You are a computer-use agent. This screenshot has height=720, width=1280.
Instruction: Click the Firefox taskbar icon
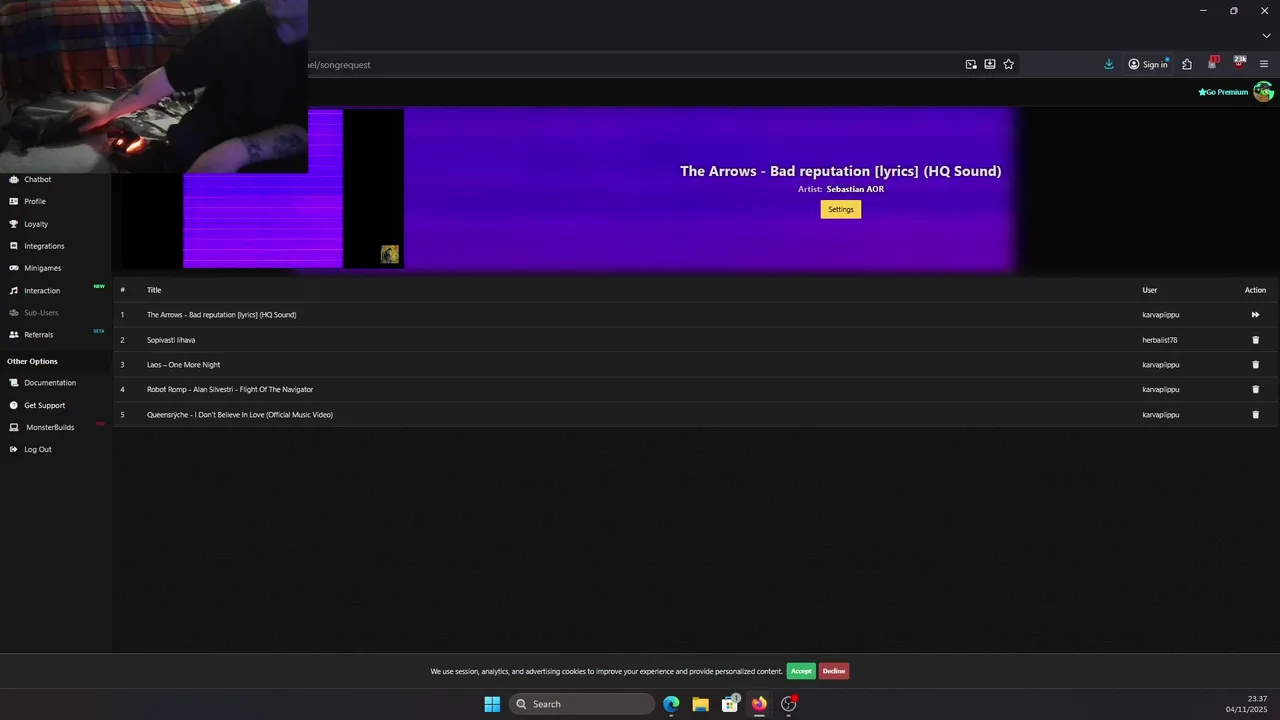pyautogui.click(x=759, y=704)
